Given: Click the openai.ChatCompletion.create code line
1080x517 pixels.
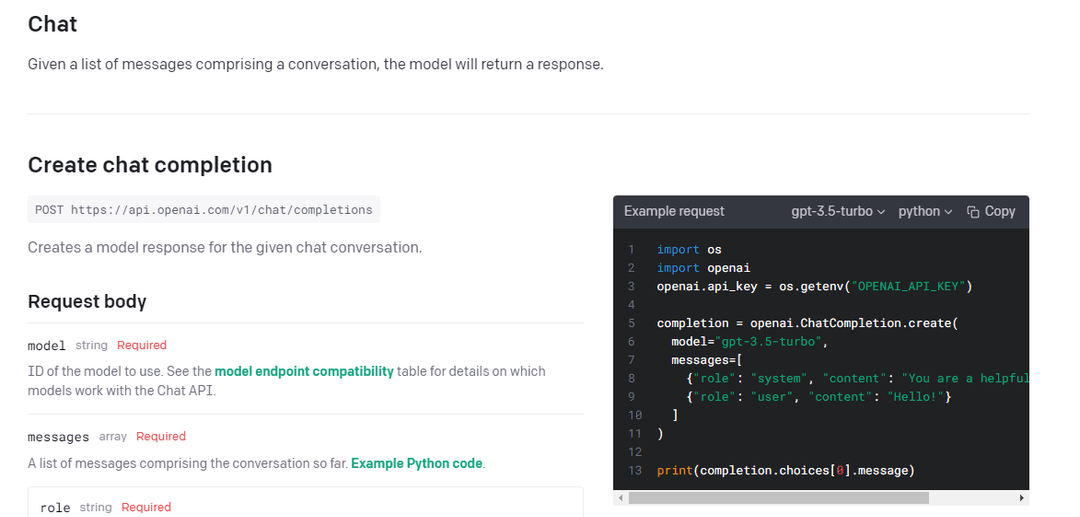Looking at the screenshot, I should pyautogui.click(x=807, y=323).
